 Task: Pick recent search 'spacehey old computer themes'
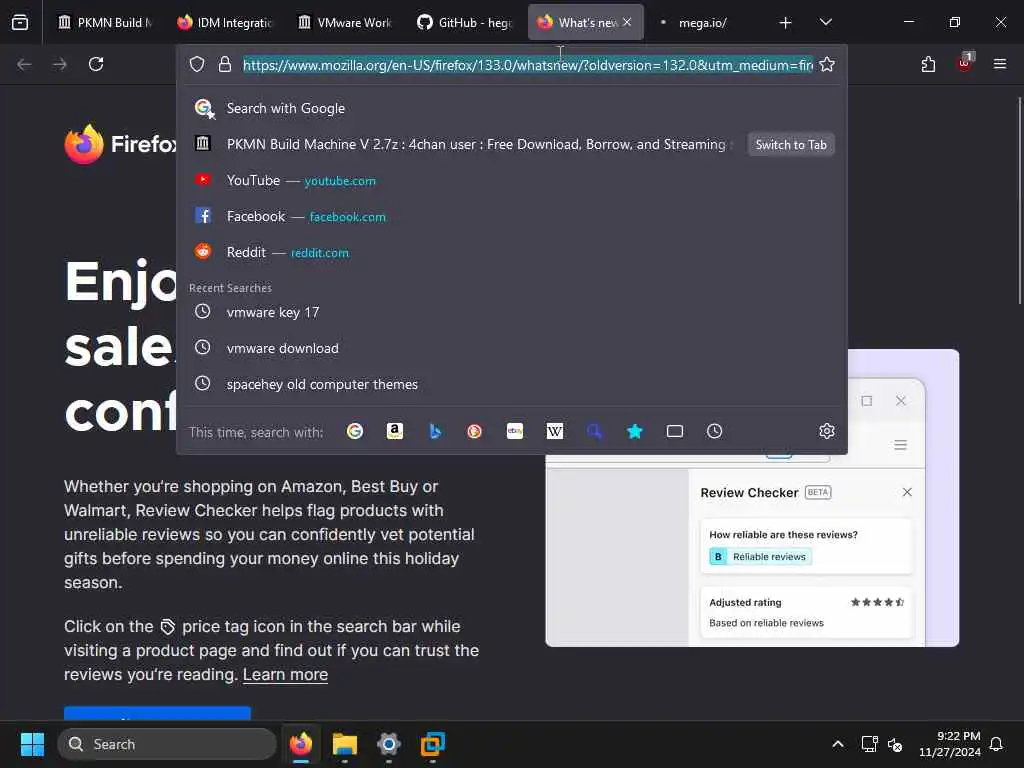[512, 384]
